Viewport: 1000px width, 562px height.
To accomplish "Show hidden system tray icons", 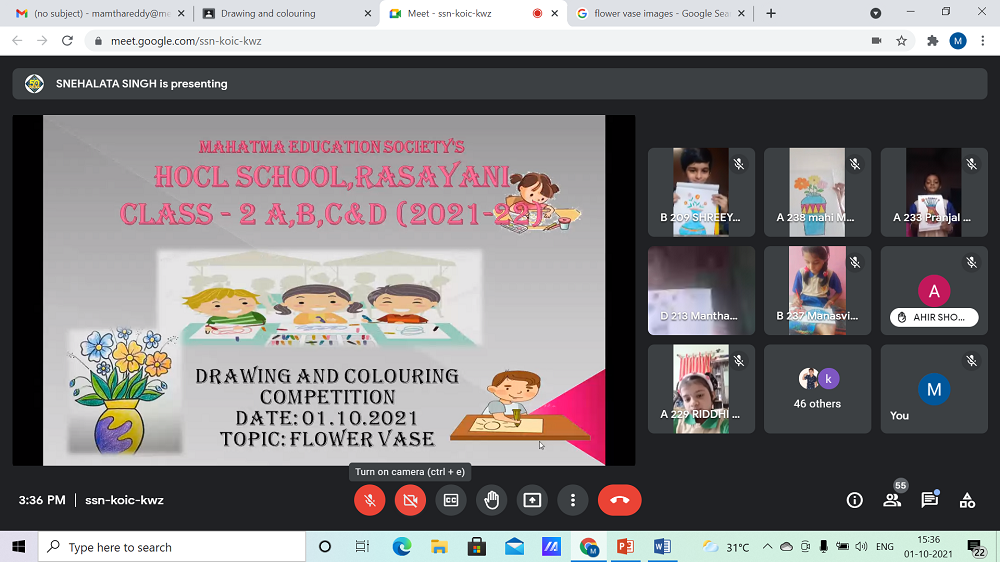I will coord(767,547).
